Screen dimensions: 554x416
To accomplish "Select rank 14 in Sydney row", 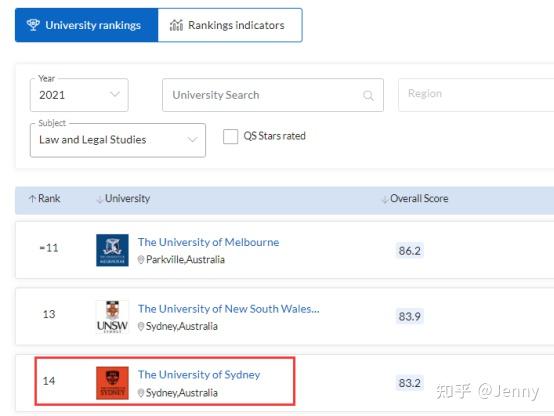I will (49, 381).
